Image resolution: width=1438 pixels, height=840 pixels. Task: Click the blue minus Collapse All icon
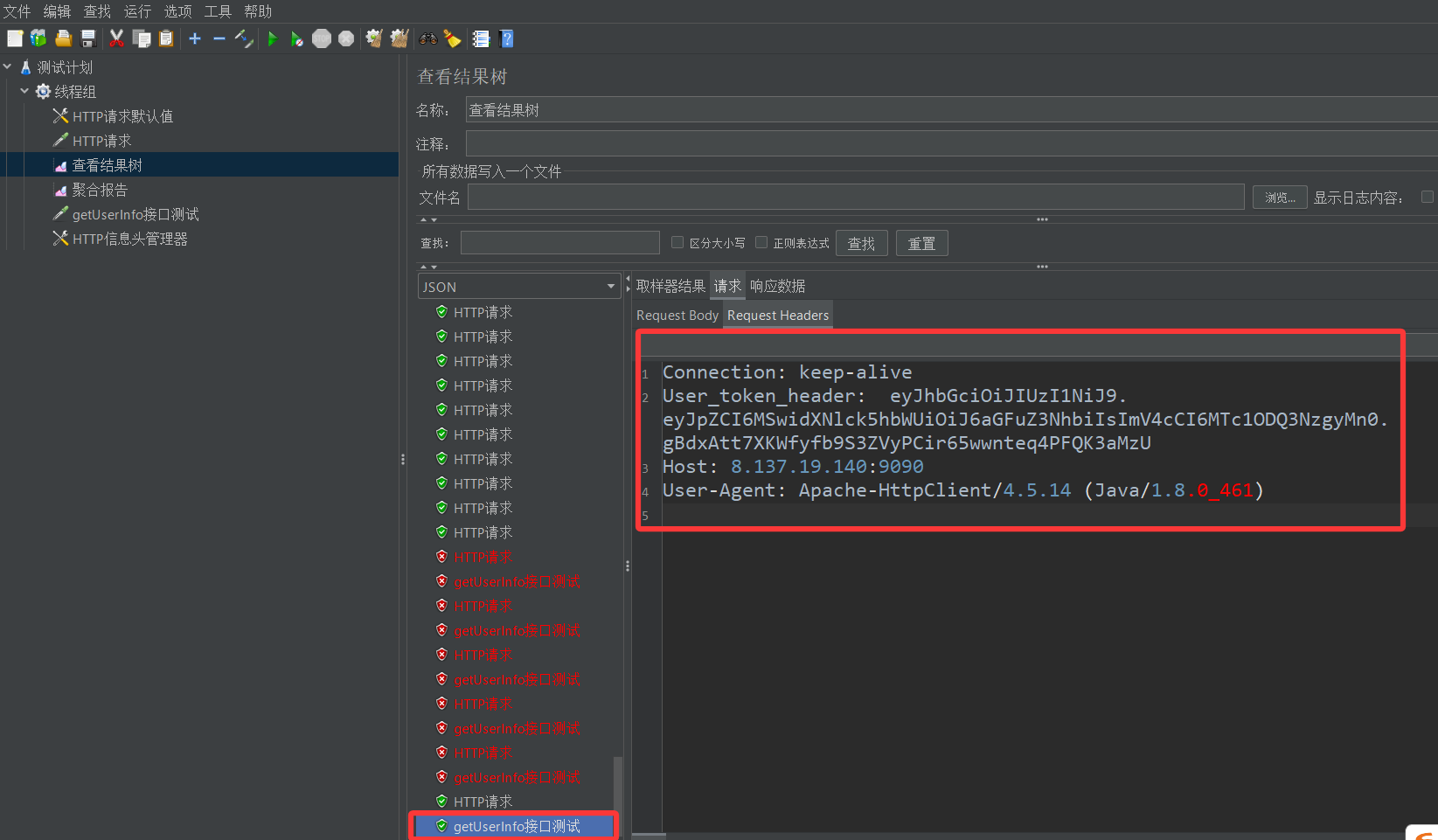coord(219,38)
